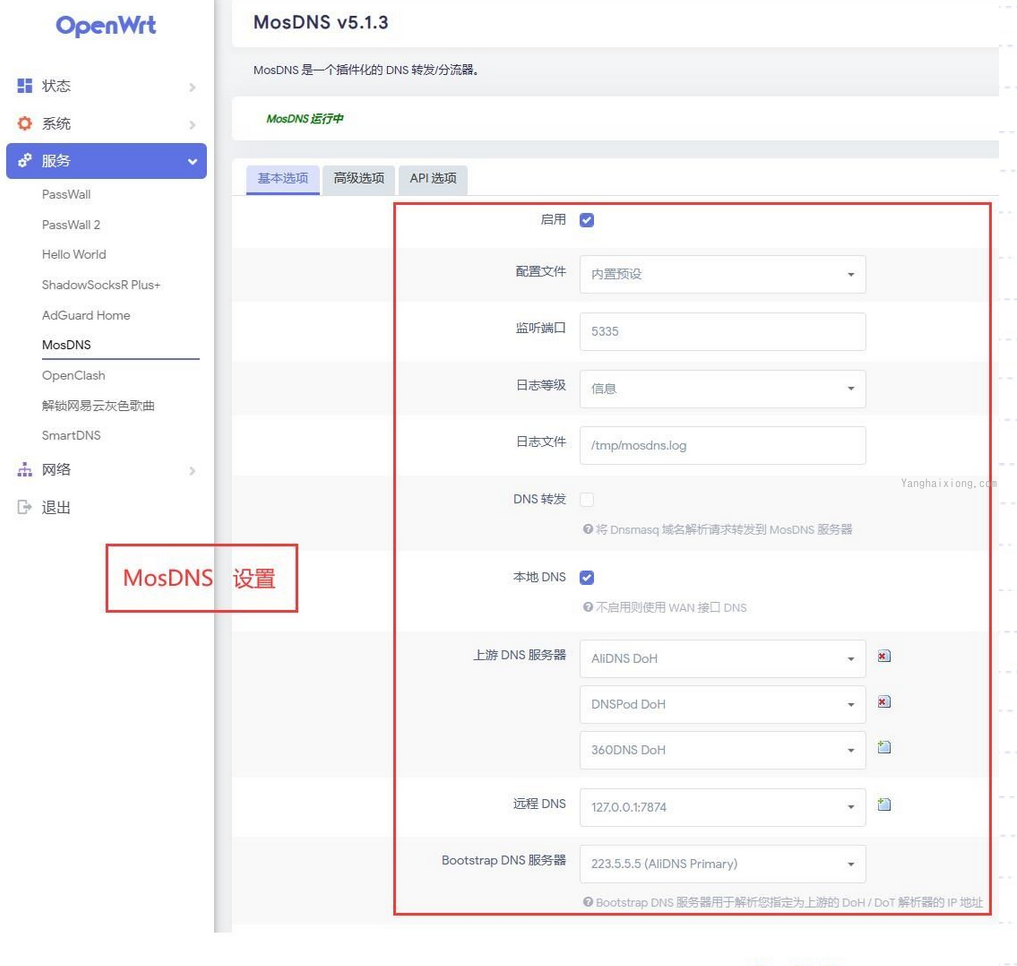Add another remote DNS entry
The image size is (1017, 966).
(x=884, y=805)
